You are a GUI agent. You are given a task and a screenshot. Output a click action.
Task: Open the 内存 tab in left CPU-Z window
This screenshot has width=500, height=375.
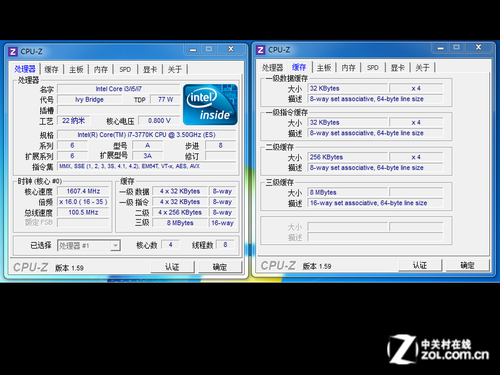tap(101, 69)
